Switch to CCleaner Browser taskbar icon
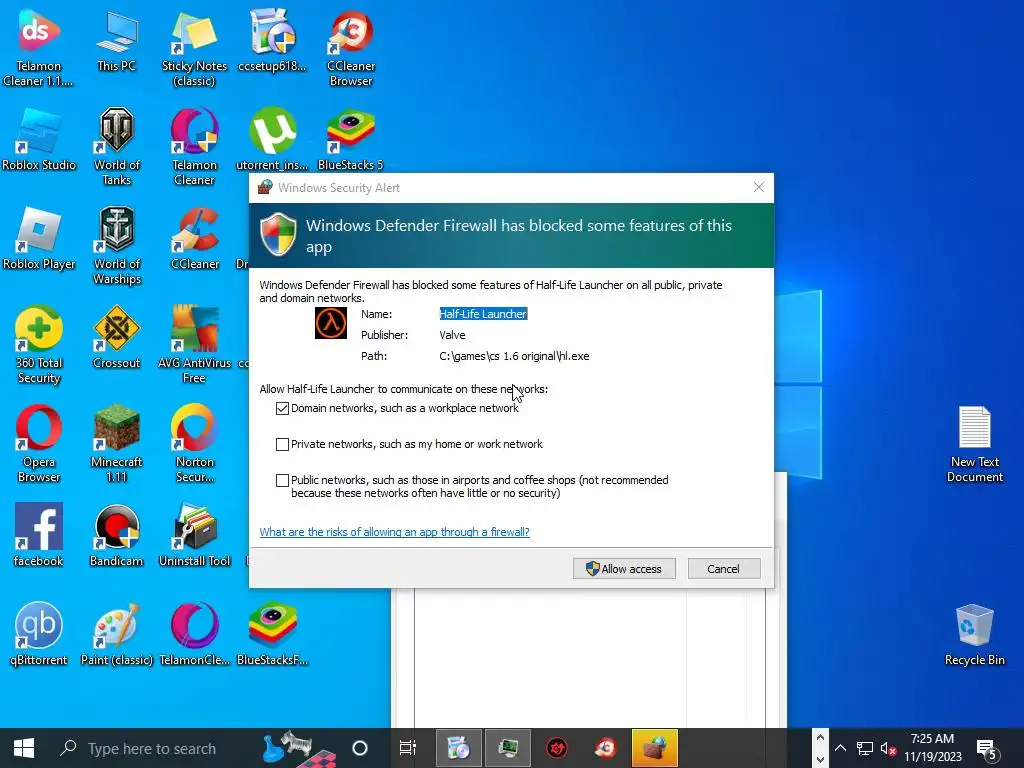Viewport: 1024px width, 768px height. coord(605,748)
